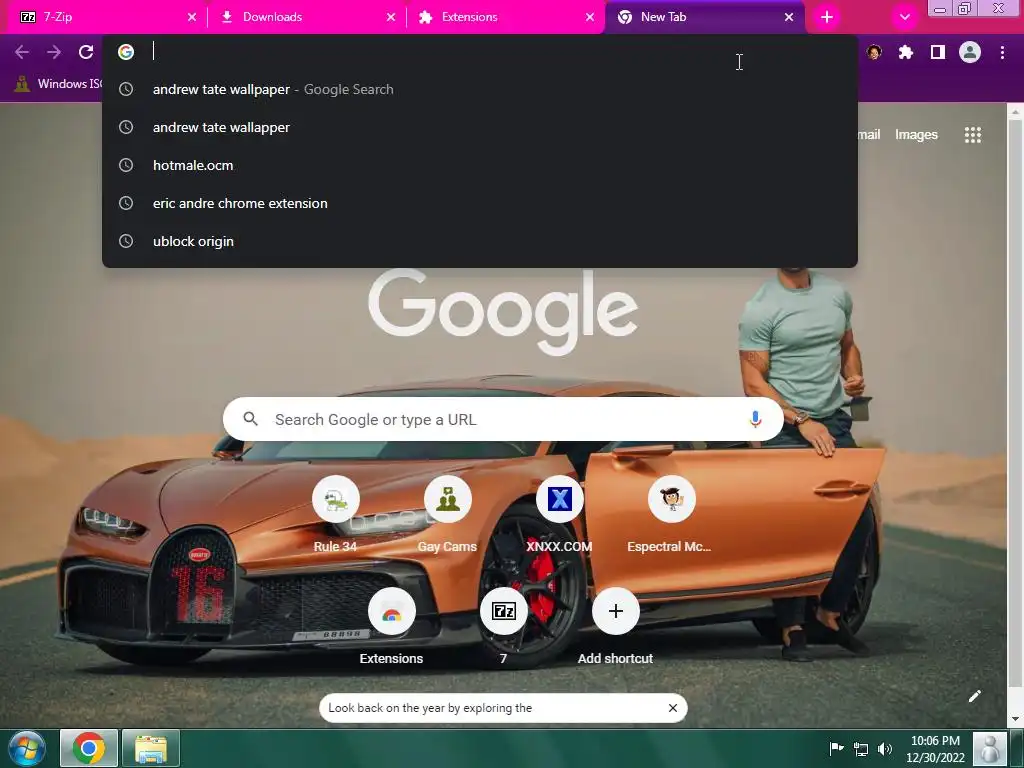Open the Extensions shortcut tile
The image size is (1024, 768).
click(x=391, y=627)
